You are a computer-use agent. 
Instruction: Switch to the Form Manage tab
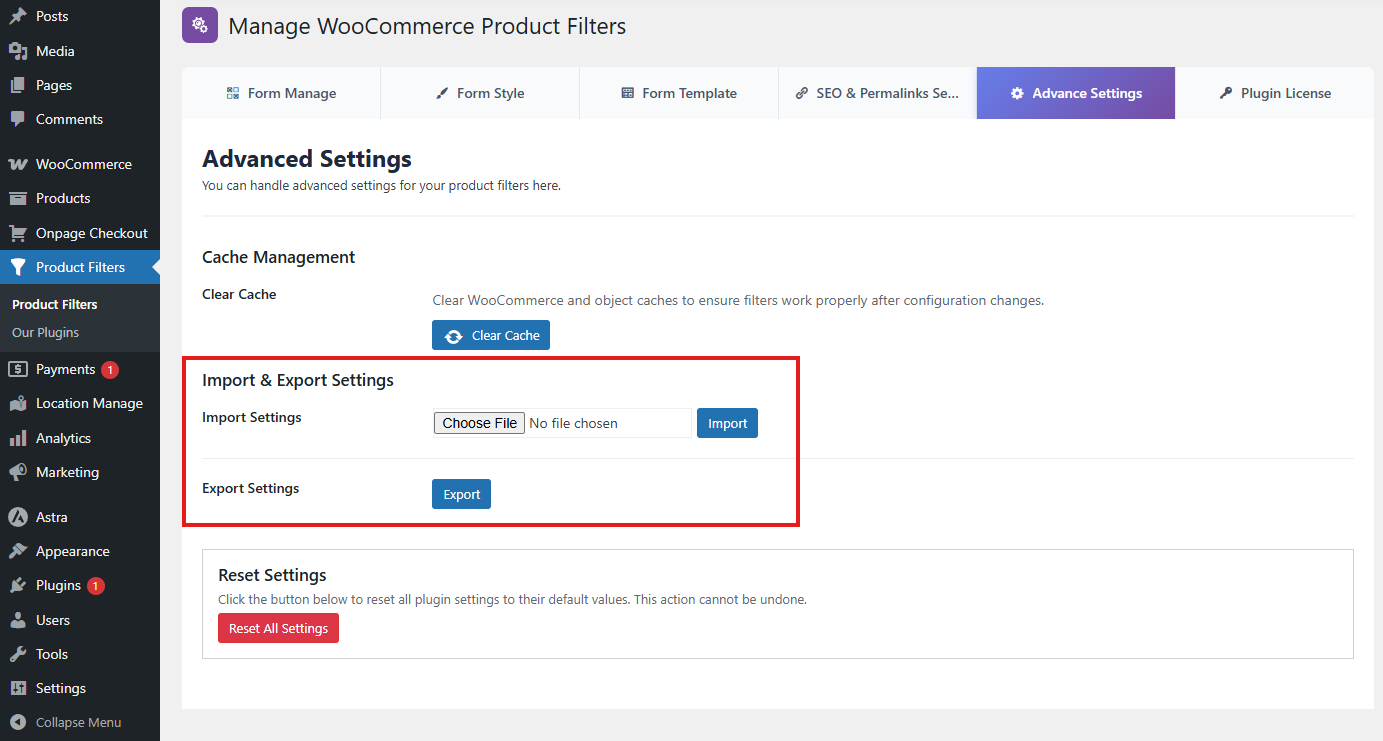tap(281, 93)
